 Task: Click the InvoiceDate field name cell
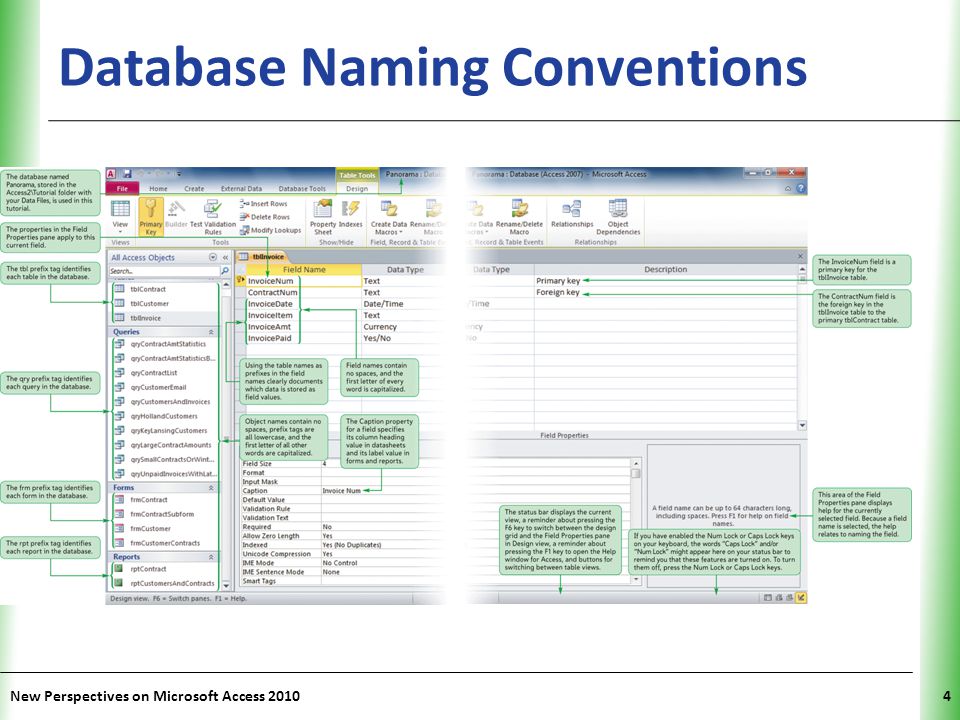(303, 304)
